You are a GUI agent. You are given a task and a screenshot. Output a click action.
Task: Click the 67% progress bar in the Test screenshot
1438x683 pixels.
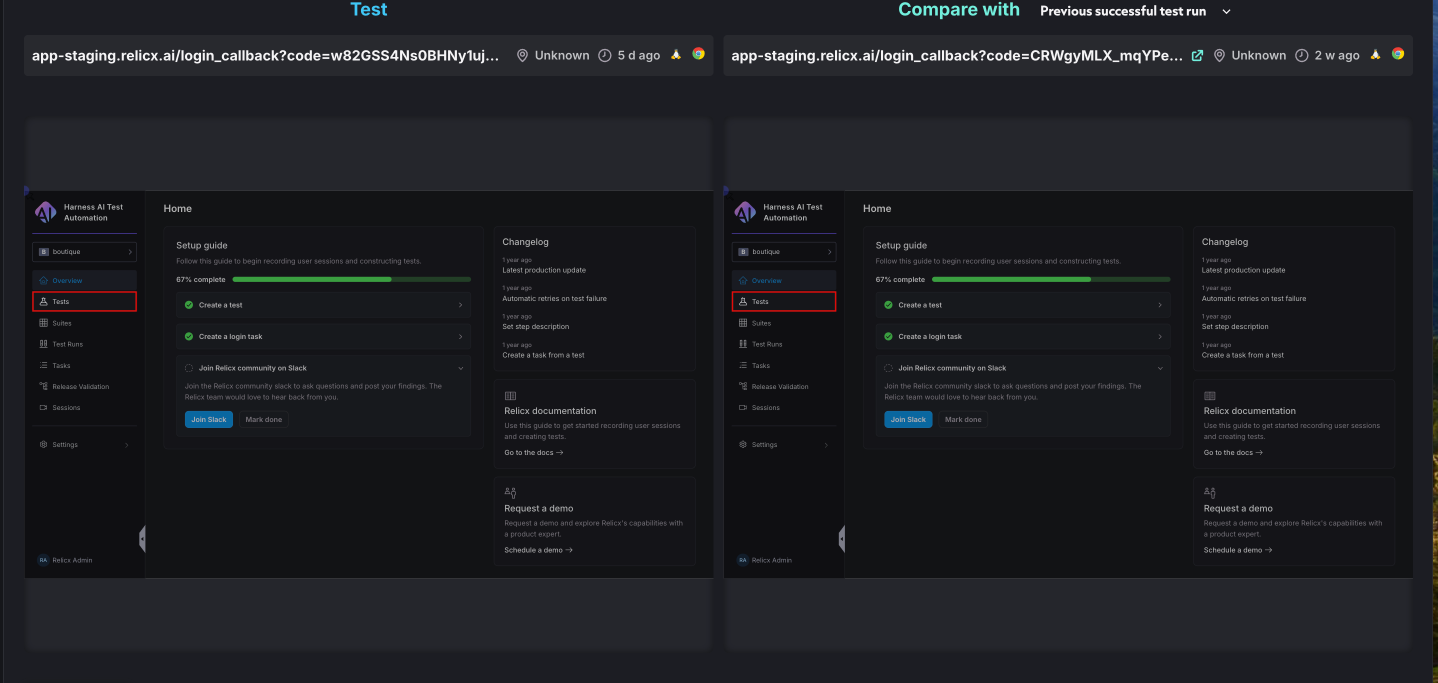(x=351, y=280)
